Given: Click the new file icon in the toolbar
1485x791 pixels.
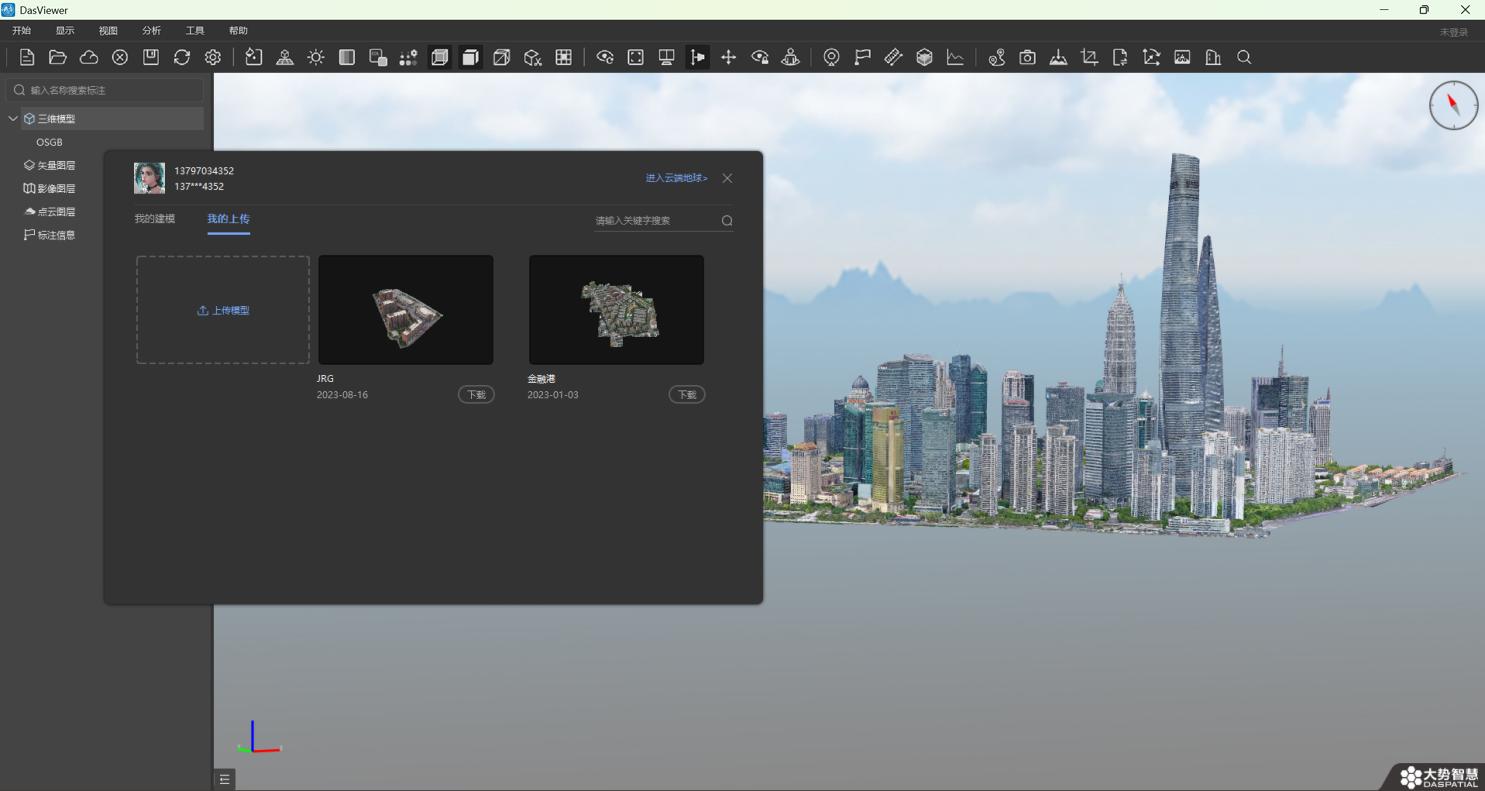Looking at the screenshot, I should [x=27, y=58].
